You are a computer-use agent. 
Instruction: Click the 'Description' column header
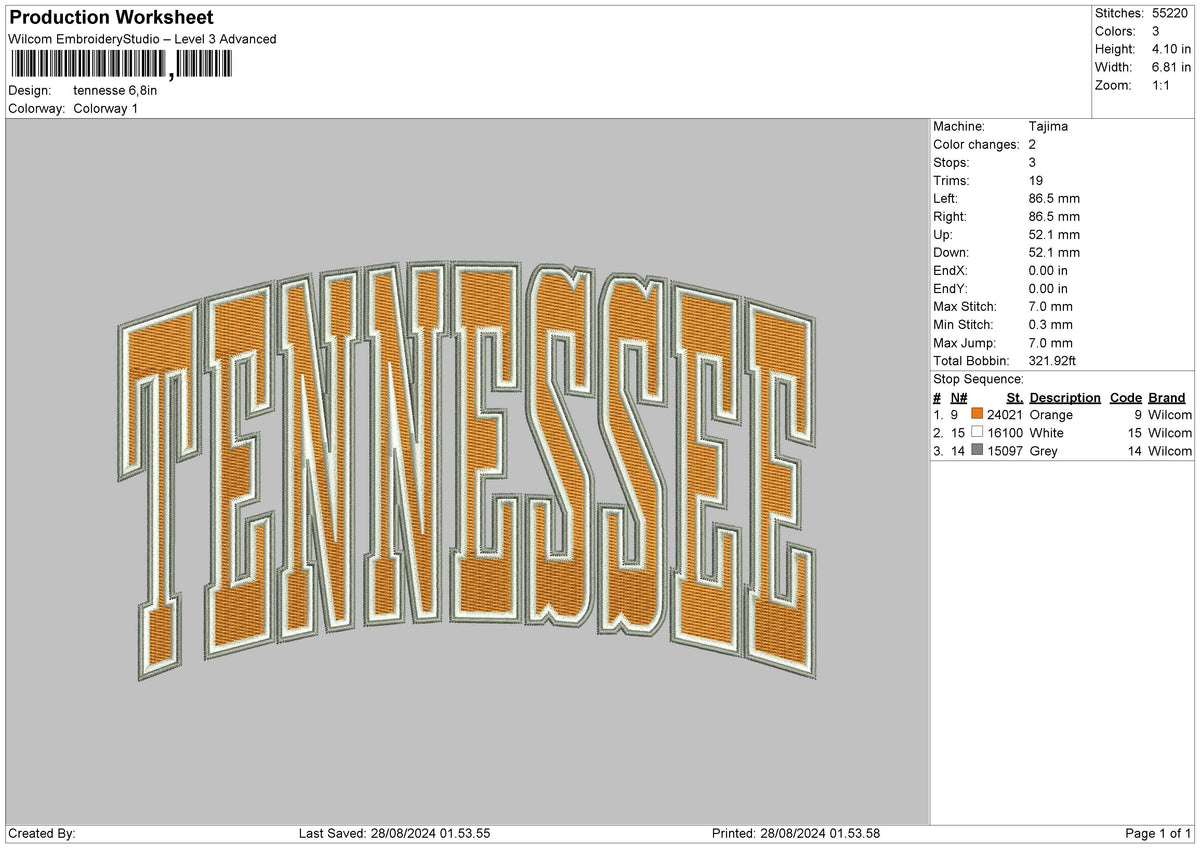tap(1065, 397)
